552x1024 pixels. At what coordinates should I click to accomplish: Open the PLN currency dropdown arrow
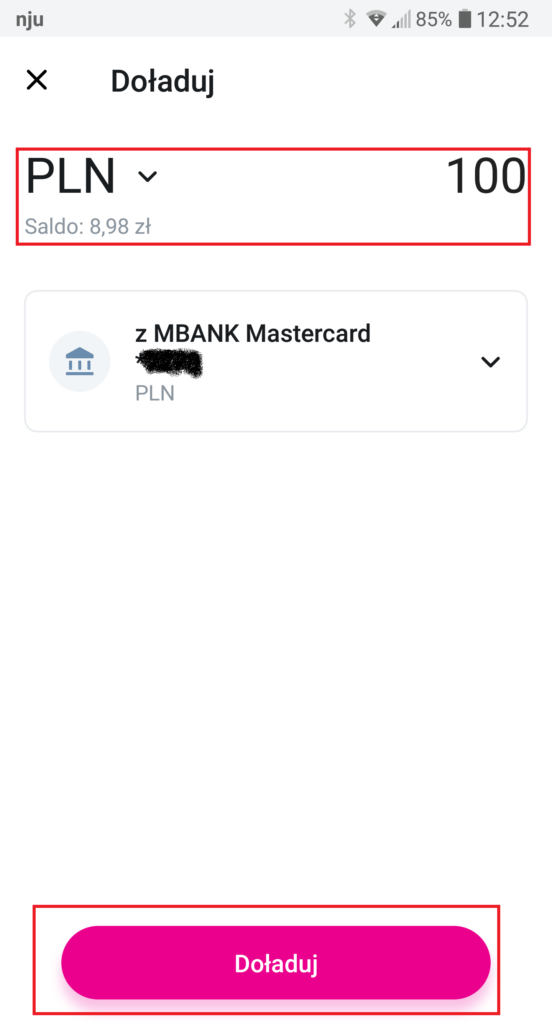point(148,176)
